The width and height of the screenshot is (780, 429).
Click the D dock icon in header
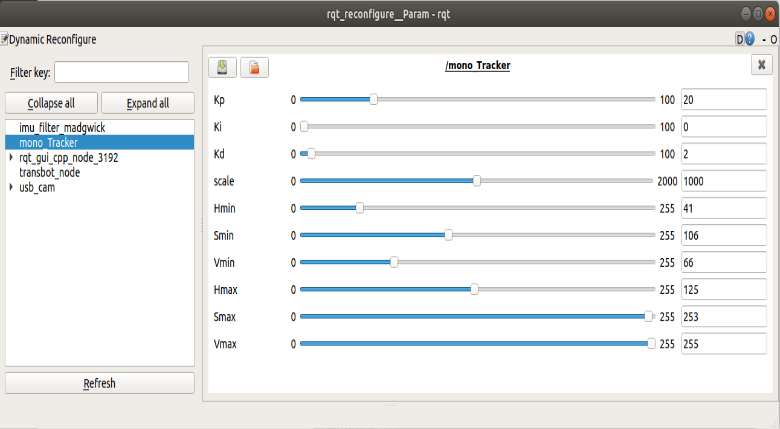pos(740,39)
